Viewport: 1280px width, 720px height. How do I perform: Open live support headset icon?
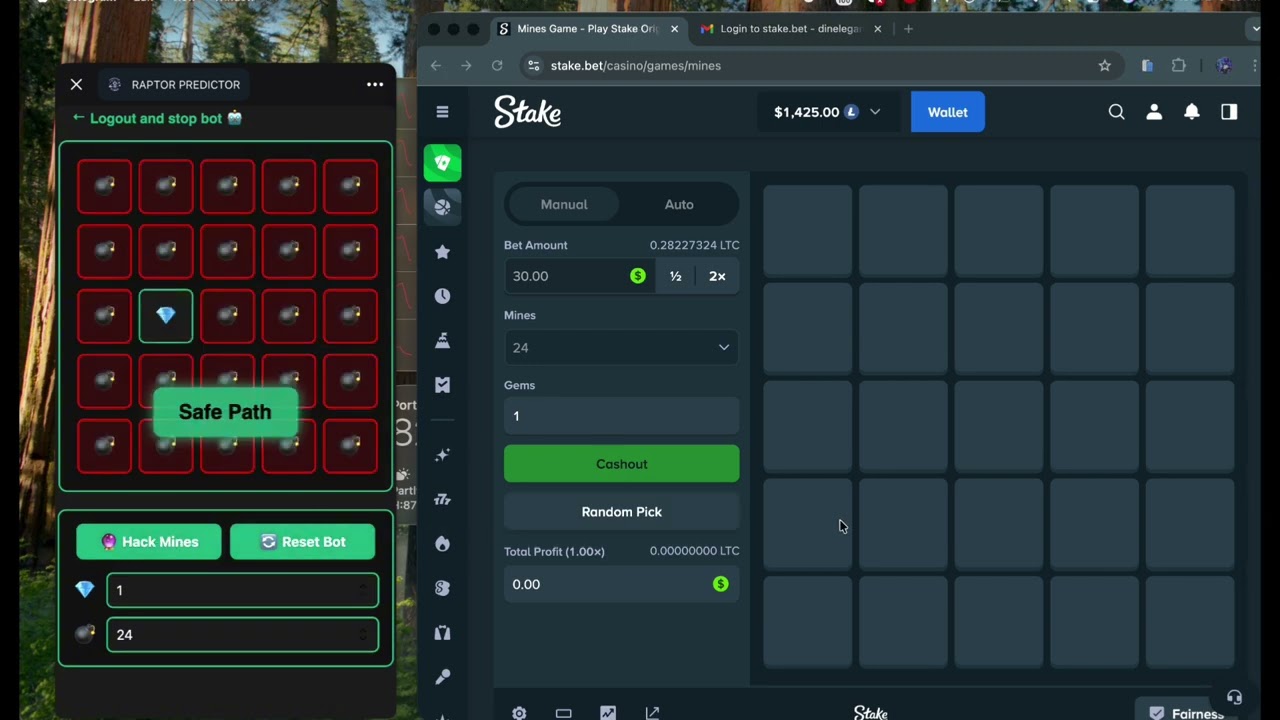click(1234, 697)
